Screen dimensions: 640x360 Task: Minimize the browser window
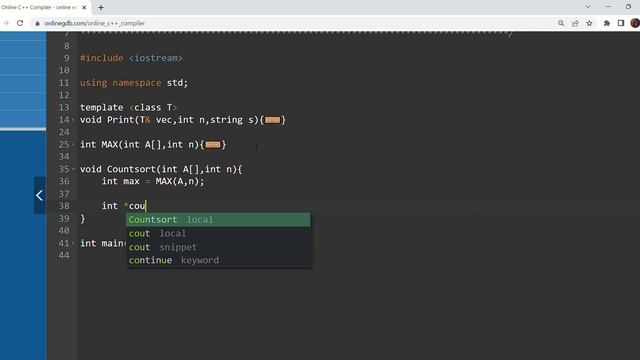coord(608,7)
